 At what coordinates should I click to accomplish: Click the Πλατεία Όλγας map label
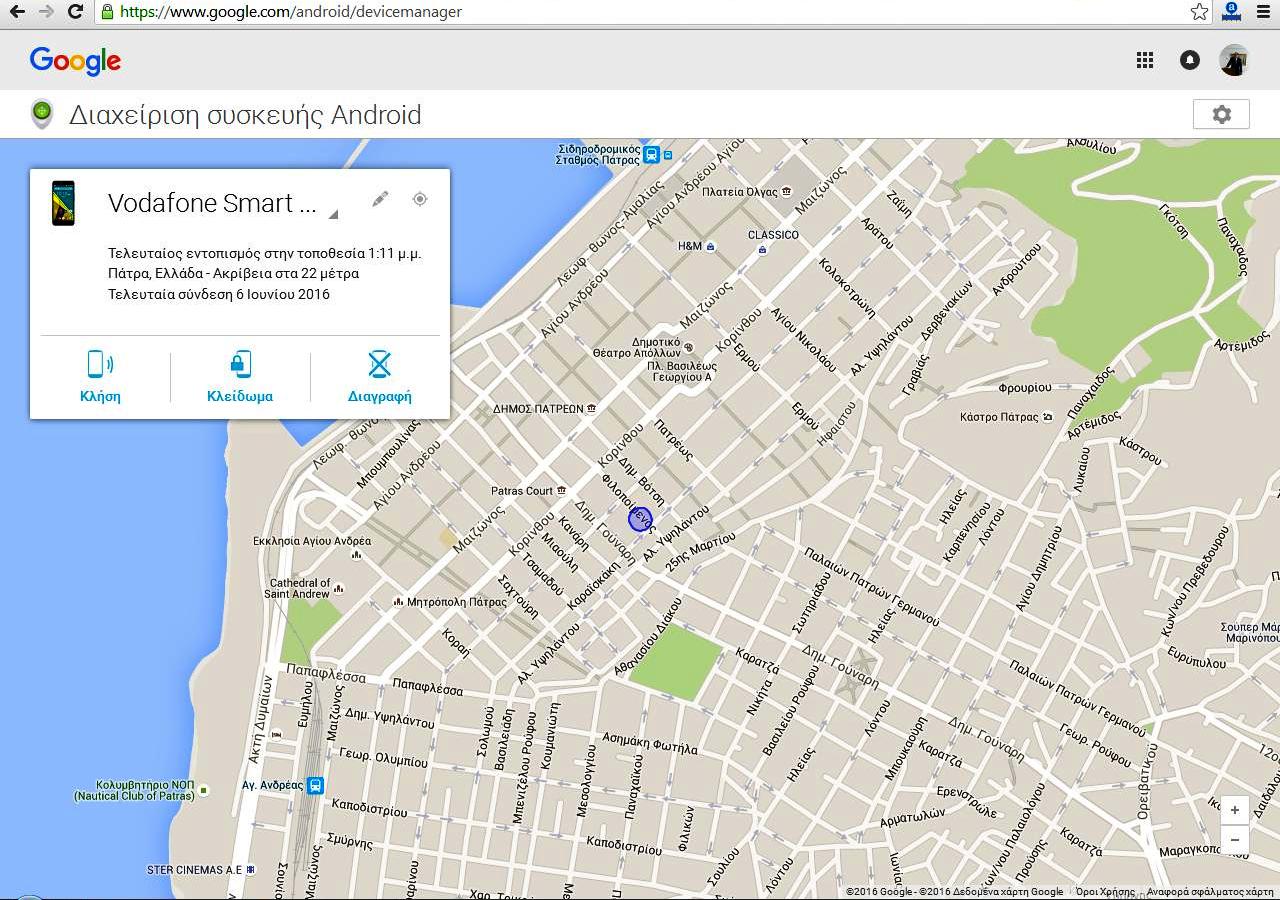[x=740, y=191]
